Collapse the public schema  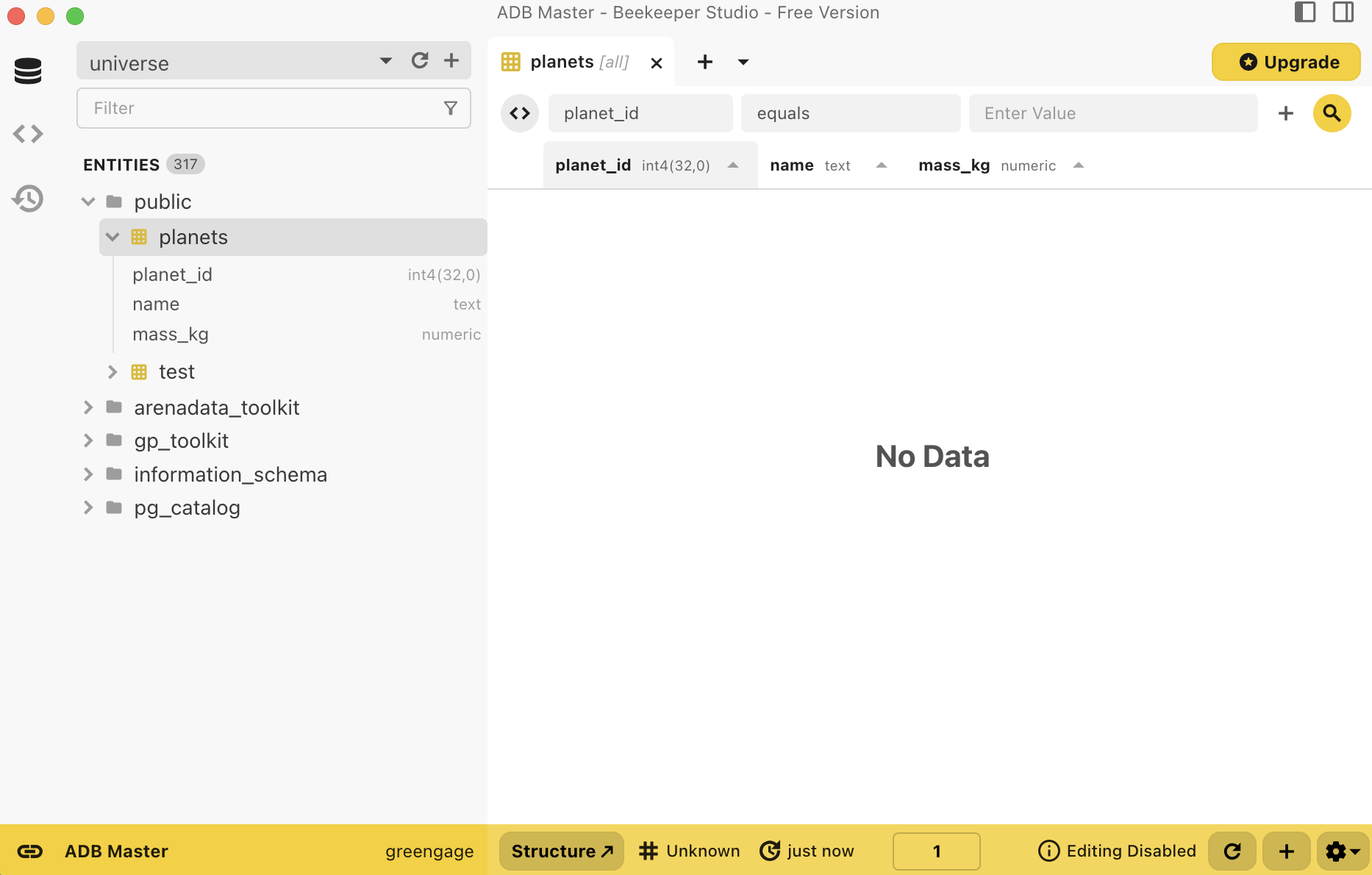[88, 201]
